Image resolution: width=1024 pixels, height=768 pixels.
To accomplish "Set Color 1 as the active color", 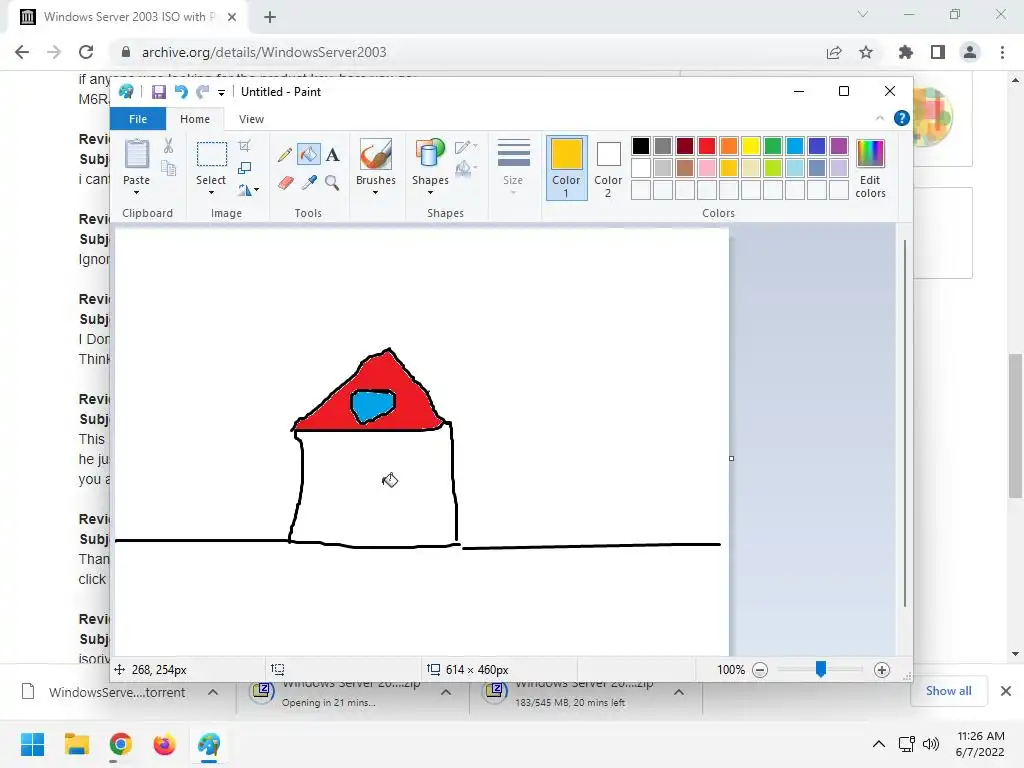I will pyautogui.click(x=566, y=168).
